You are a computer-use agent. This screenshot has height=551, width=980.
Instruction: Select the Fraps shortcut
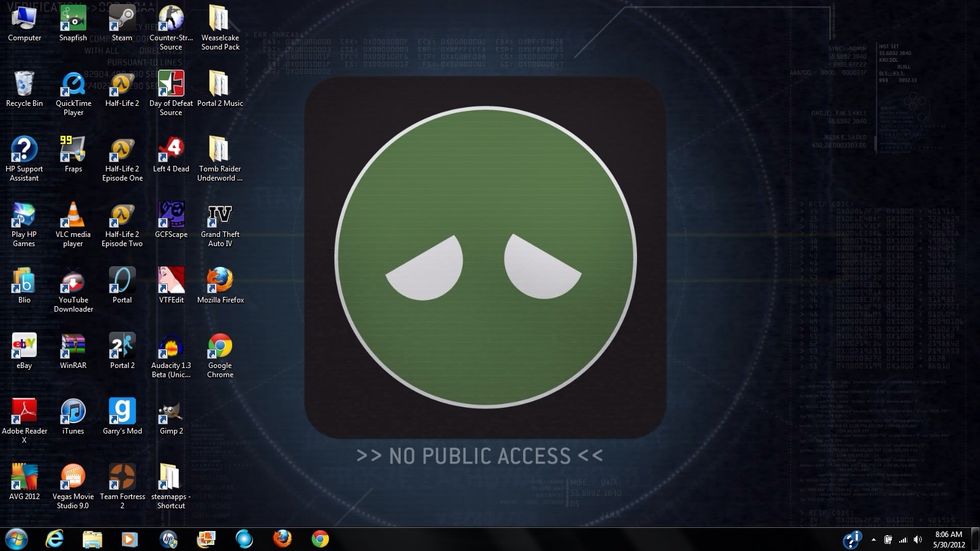(73, 154)
